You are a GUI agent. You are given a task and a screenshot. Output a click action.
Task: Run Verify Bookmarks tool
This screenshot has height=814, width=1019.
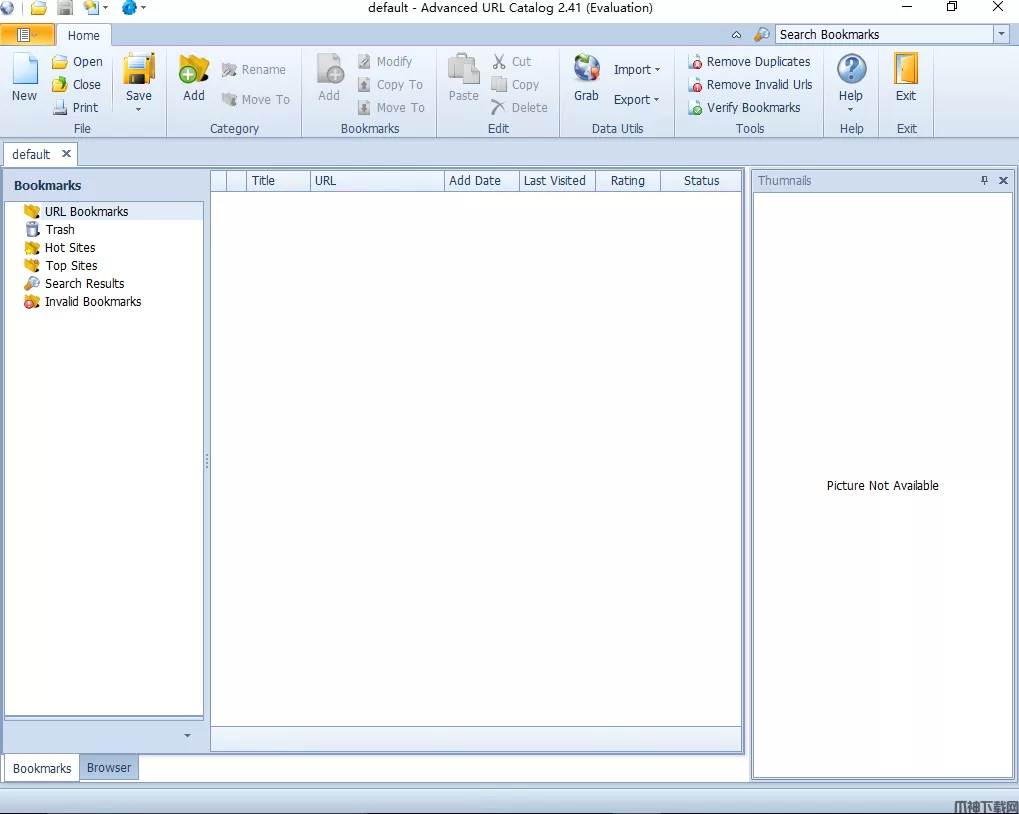[x=744, y=107]
